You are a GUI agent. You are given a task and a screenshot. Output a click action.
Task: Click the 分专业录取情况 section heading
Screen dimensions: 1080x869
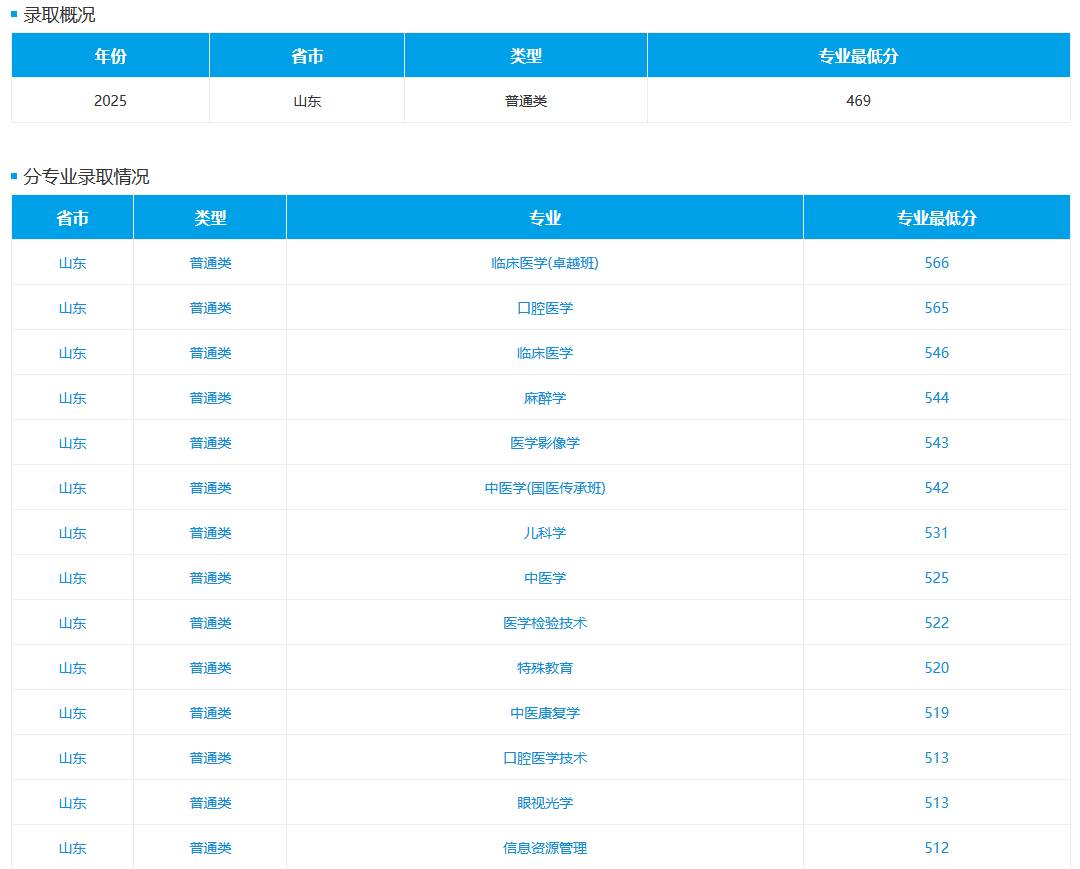[86, 177]
